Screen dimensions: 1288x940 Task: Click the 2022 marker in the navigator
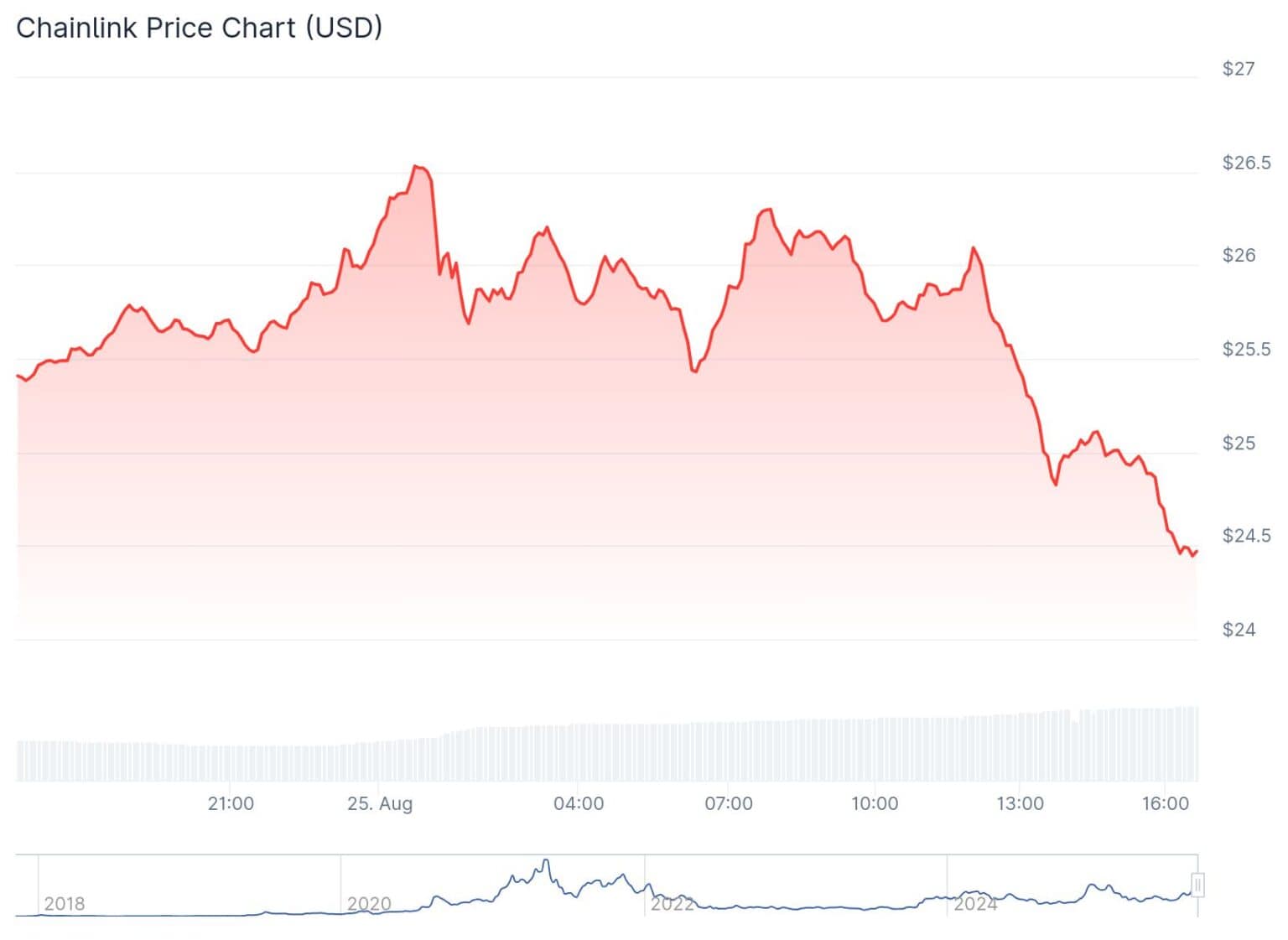(x=673, y=903)
